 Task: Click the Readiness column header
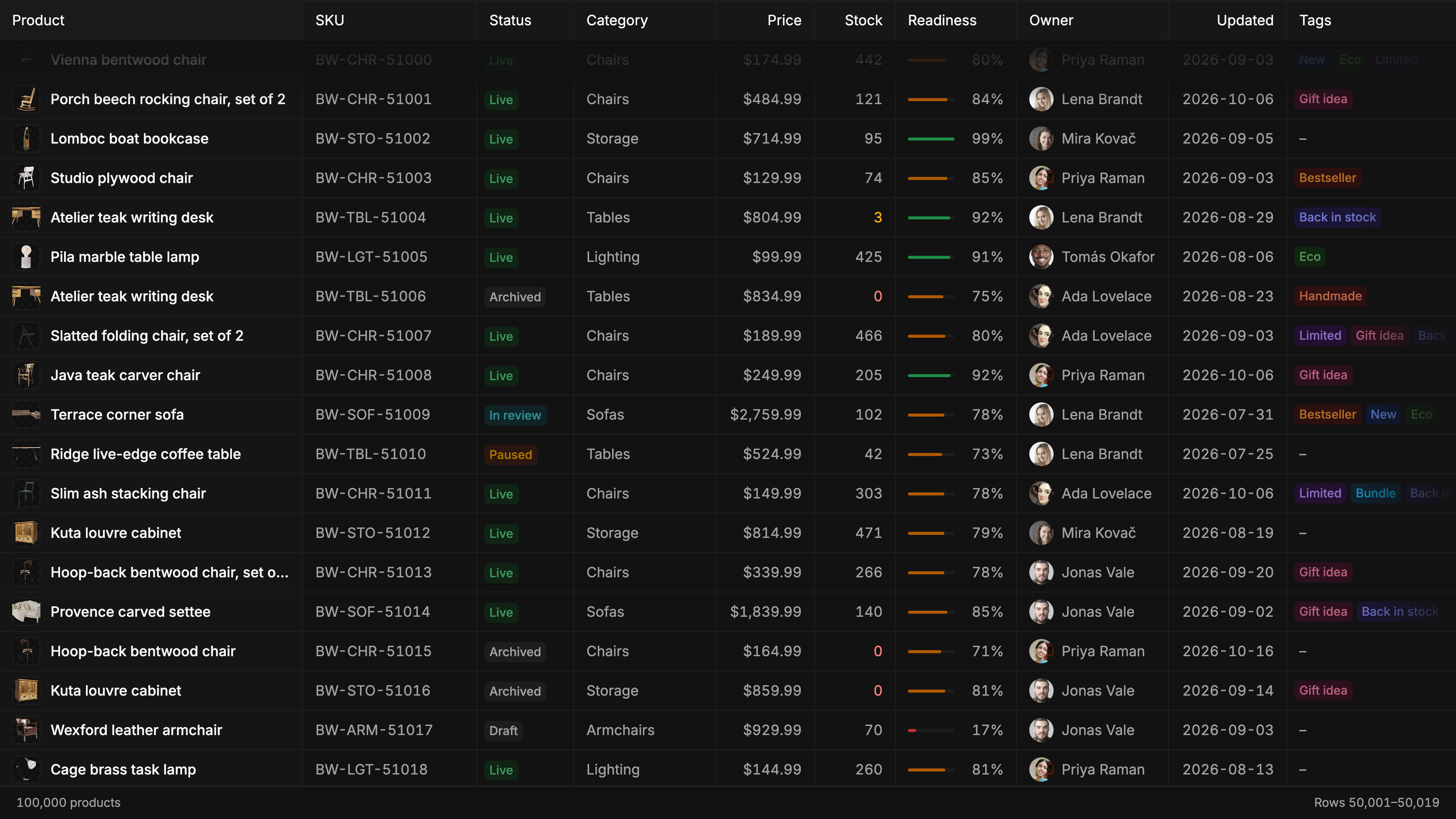point(942,20)
